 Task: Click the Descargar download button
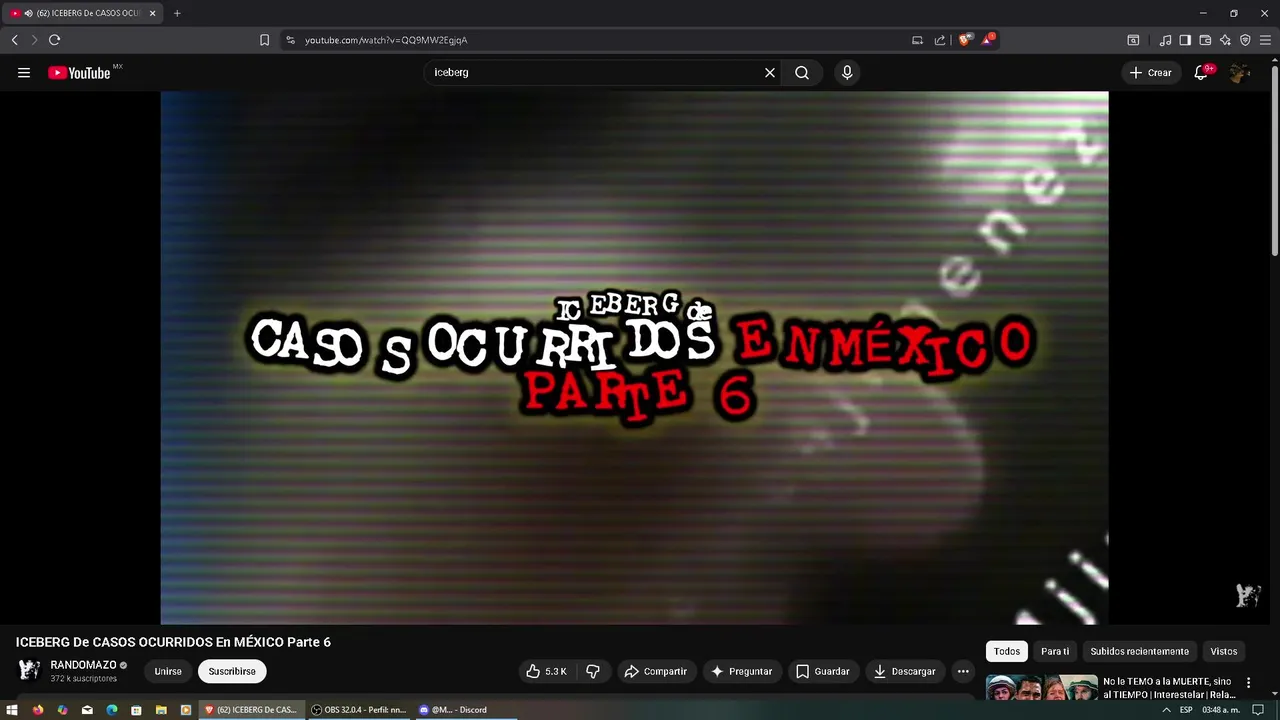click(x=905, y=672)
